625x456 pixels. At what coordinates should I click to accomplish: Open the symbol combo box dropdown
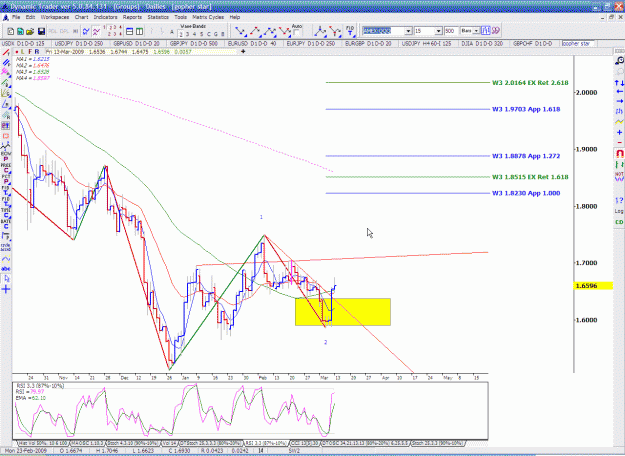pyautogui.click(x=408, y=31)
